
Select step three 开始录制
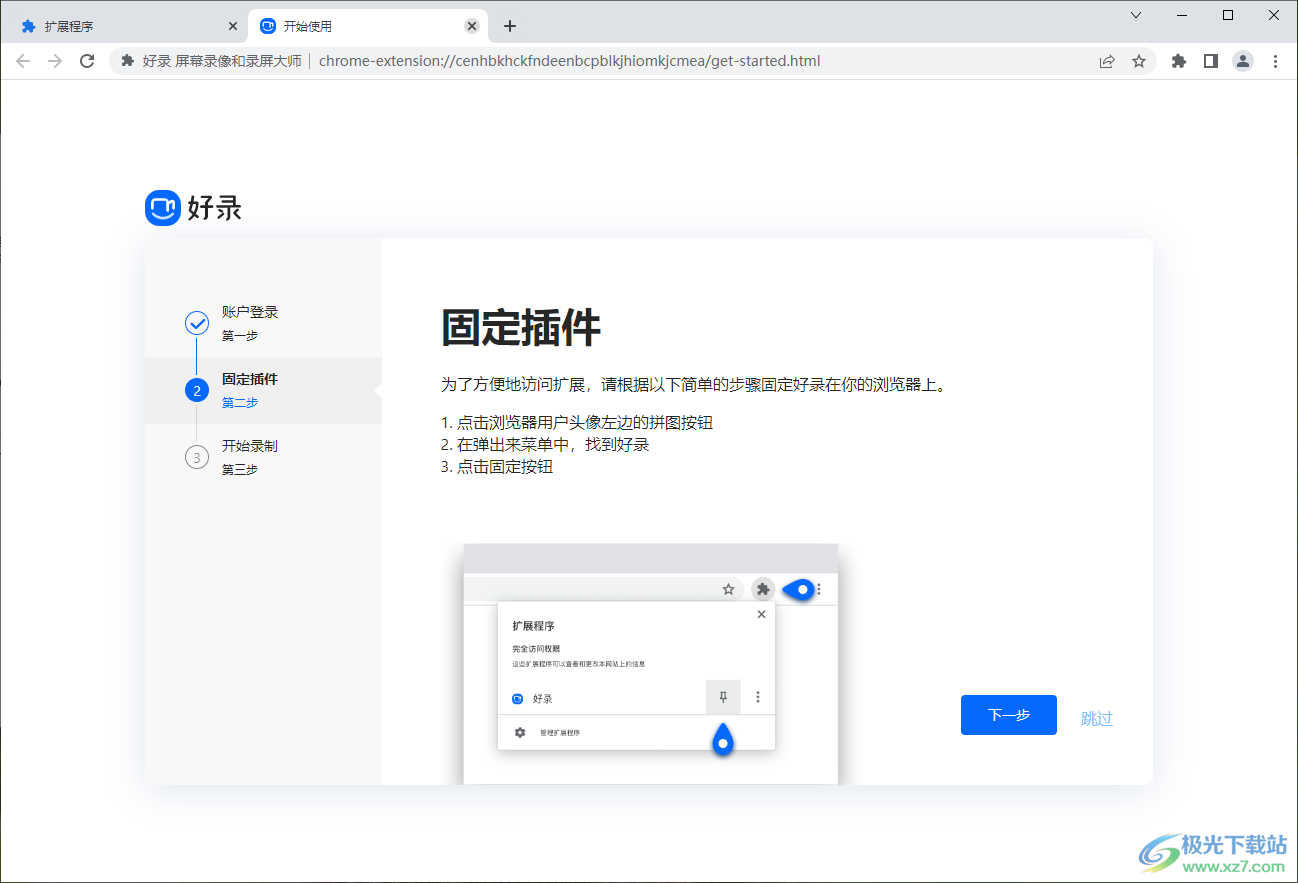pyautogui.click(x=263, y=457)
